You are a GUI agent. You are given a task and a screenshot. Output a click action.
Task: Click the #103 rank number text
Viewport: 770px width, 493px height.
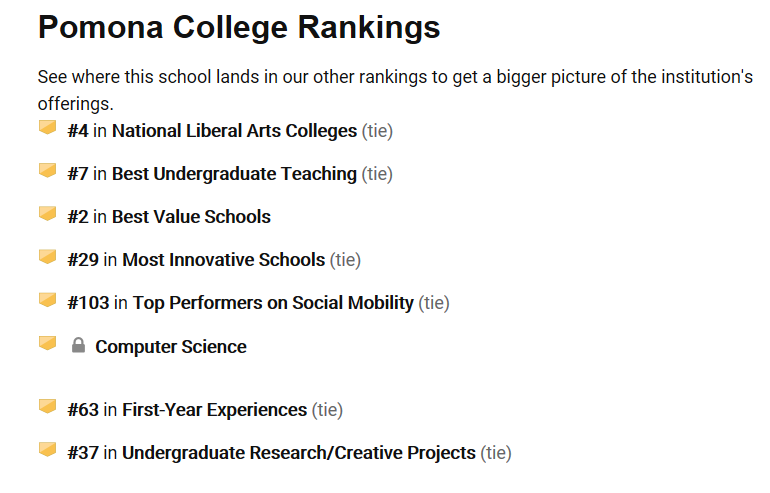point(88,303)
